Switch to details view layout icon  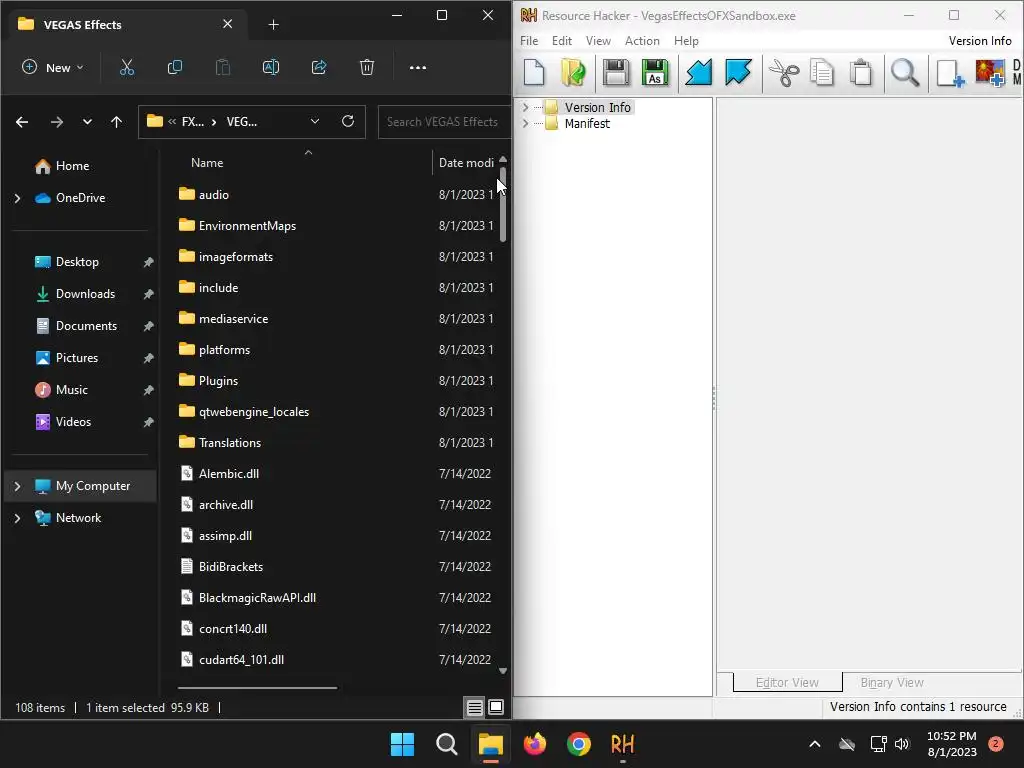[475, 707]
